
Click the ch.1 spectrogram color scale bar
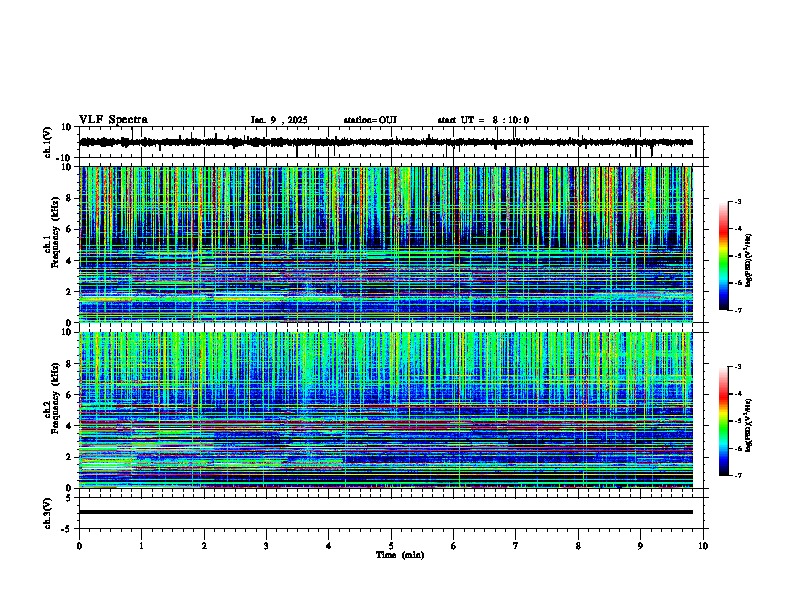(x=723, y=256)
